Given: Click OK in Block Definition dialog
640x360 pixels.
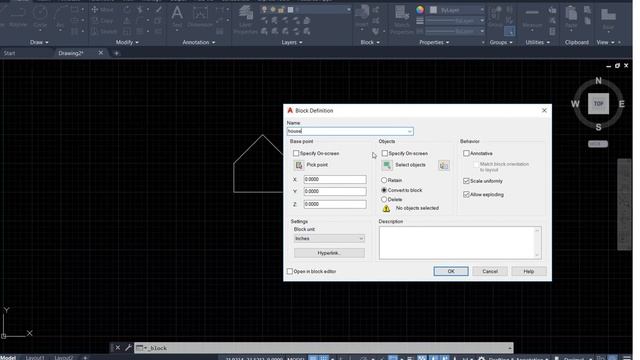Looking at the screenshot, I should (451, 271).
